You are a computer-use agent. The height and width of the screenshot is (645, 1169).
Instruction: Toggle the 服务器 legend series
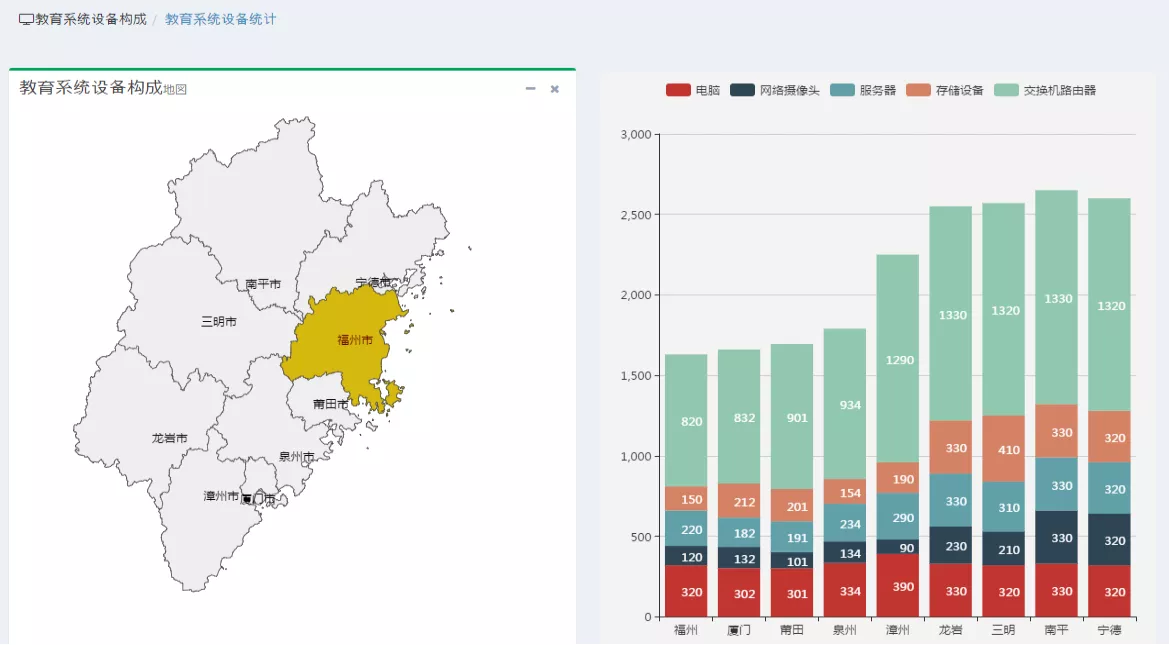pyautogui.click(x=863, y=90)
